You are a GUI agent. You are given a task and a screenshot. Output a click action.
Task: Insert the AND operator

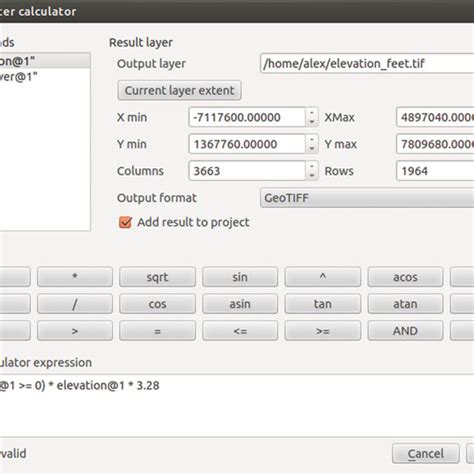(x=405, y=331)
